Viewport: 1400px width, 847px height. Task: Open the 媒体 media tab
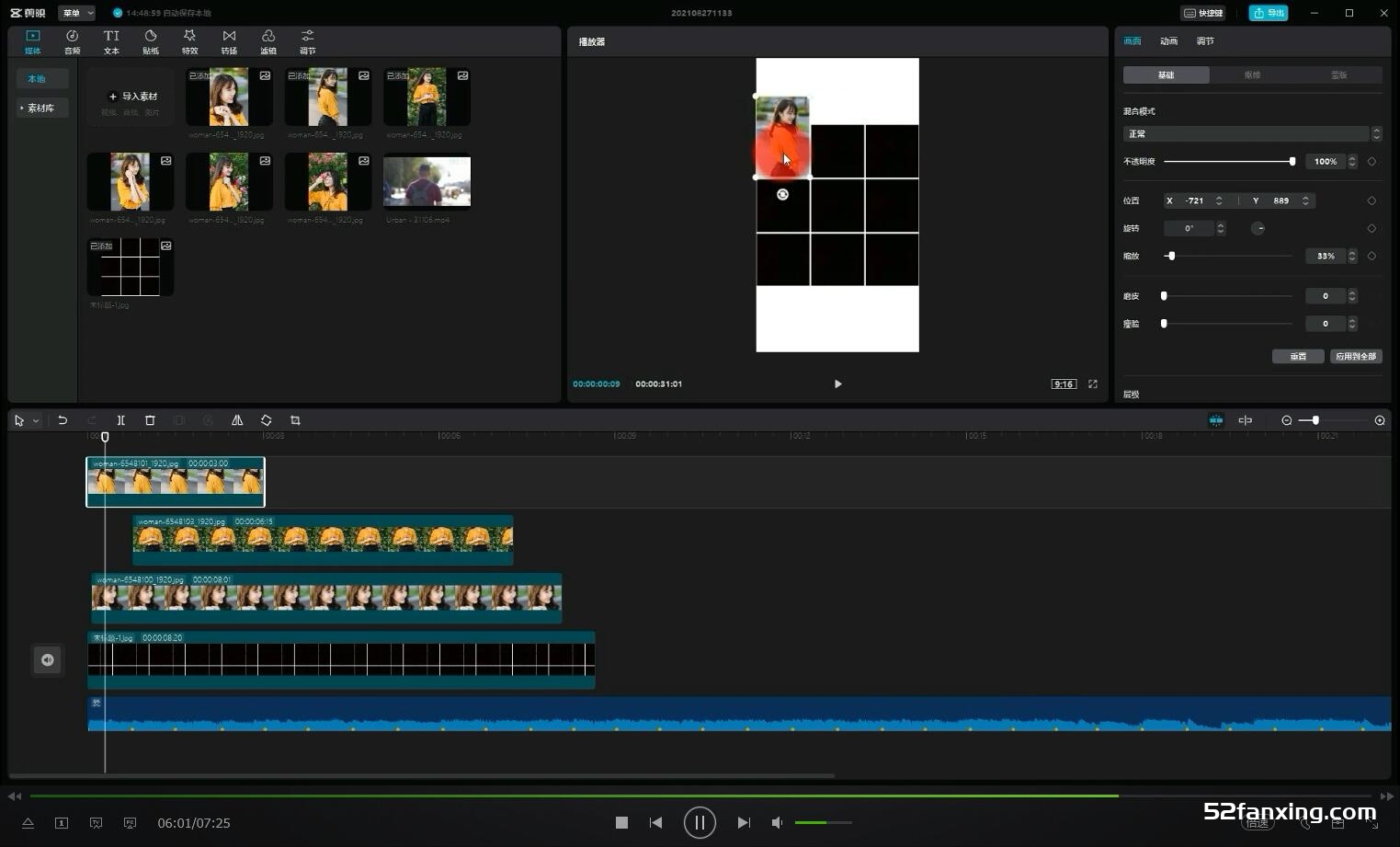click(x=33, y=41)
